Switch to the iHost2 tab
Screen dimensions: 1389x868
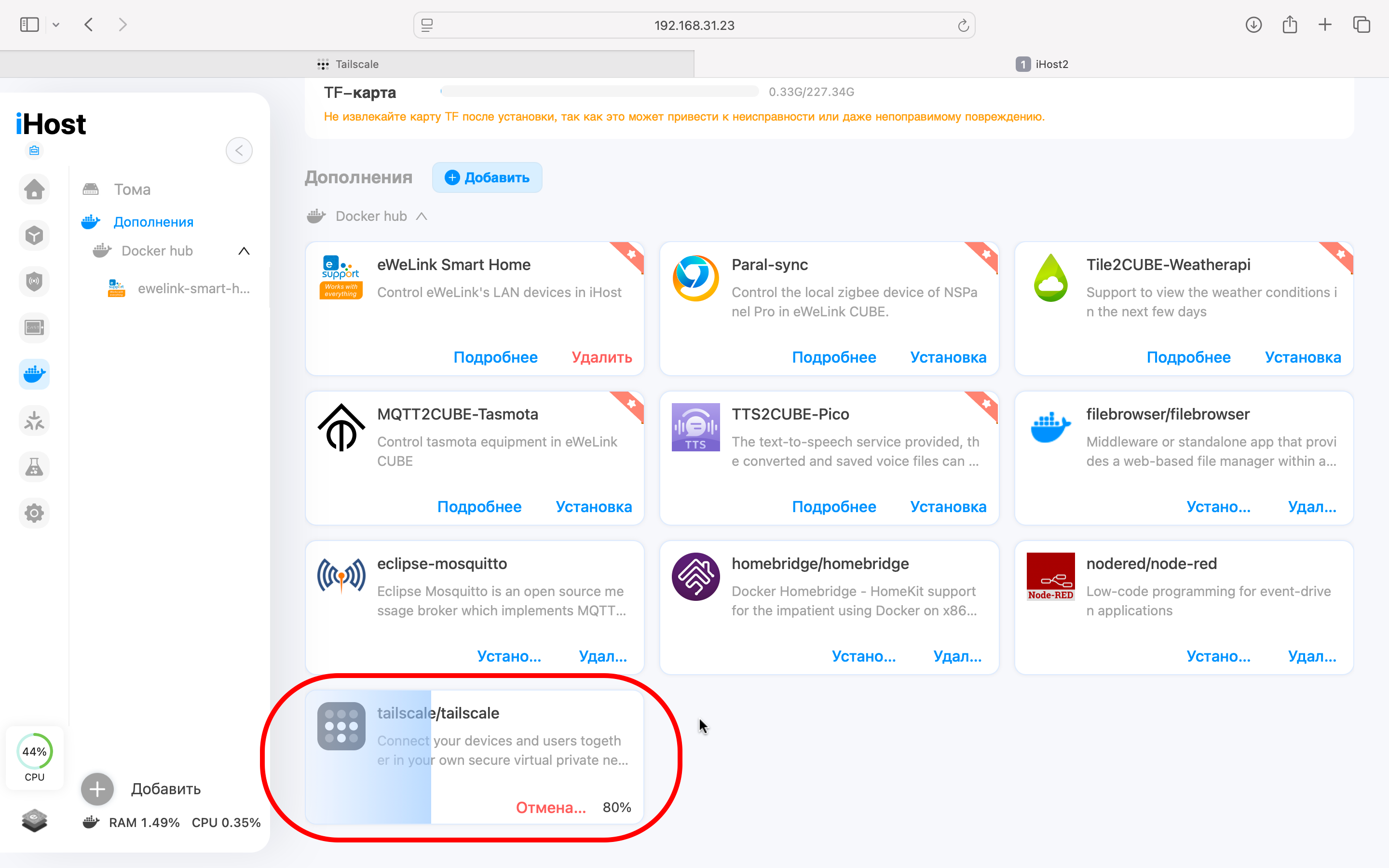click(x=1042, y=64)
